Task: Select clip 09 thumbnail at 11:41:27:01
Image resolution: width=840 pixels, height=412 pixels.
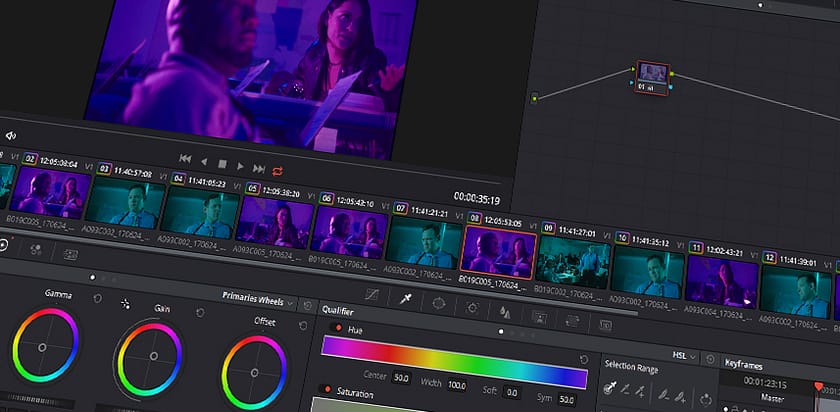Action: tap(573, 263)
